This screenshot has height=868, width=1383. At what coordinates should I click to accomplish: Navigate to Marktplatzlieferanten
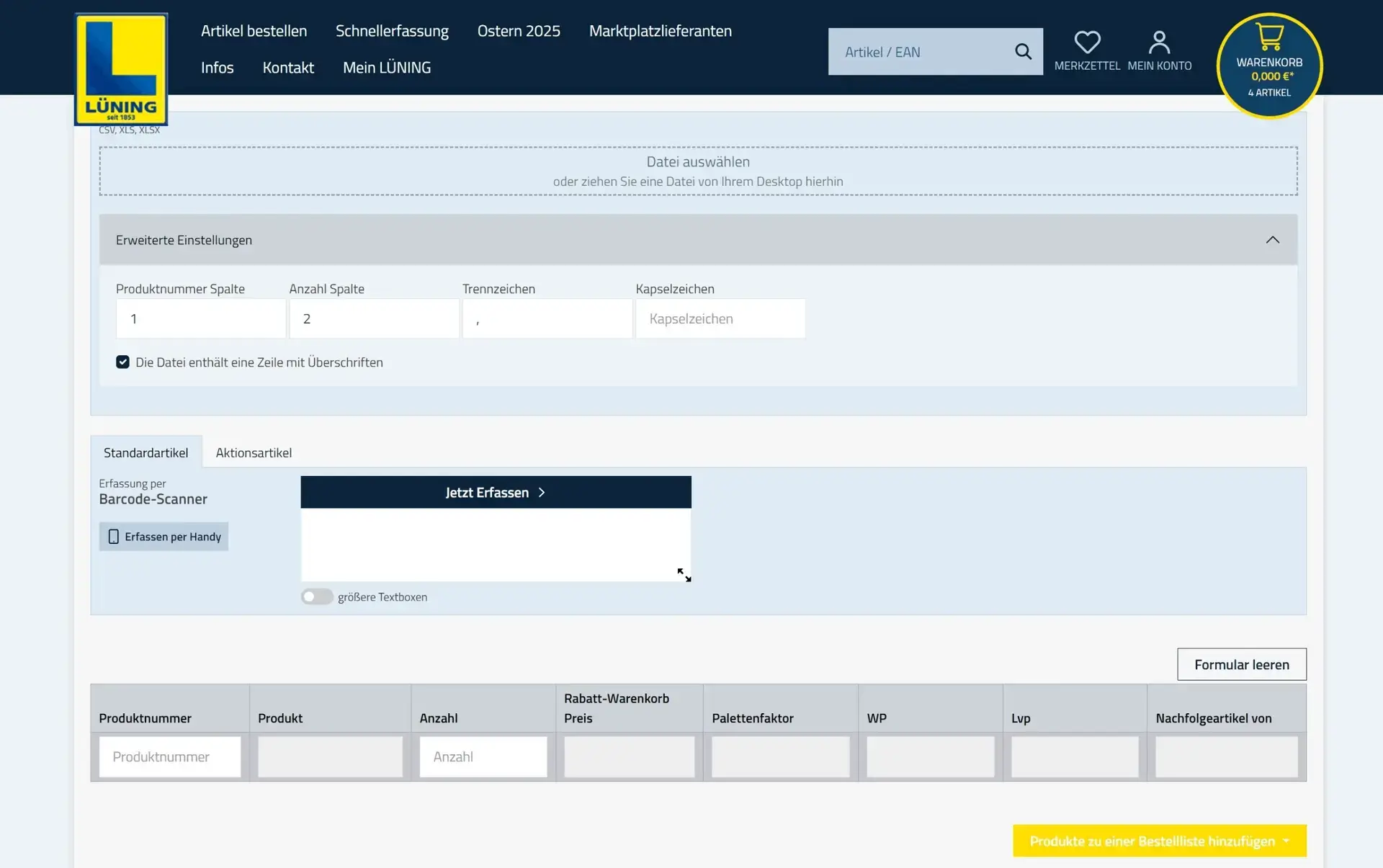[x=660, y=30]
